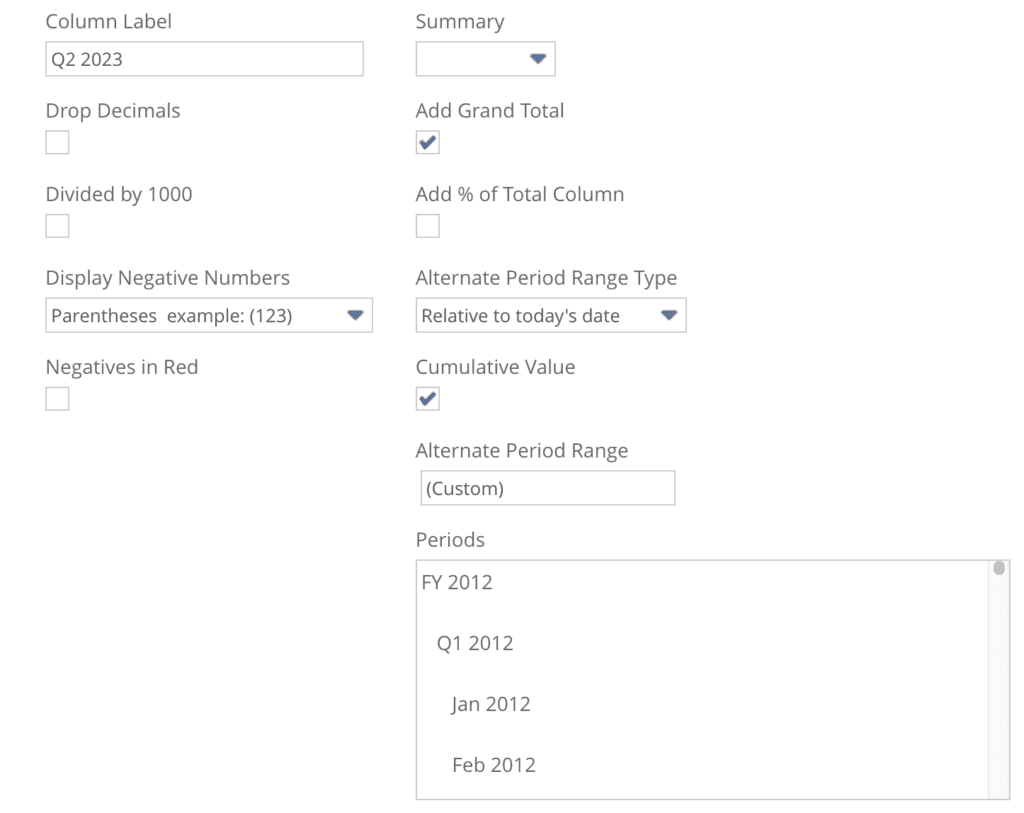Click the Summary dropdown arrow
This screenshot has height=813, width=1024.
pos(537,58)
